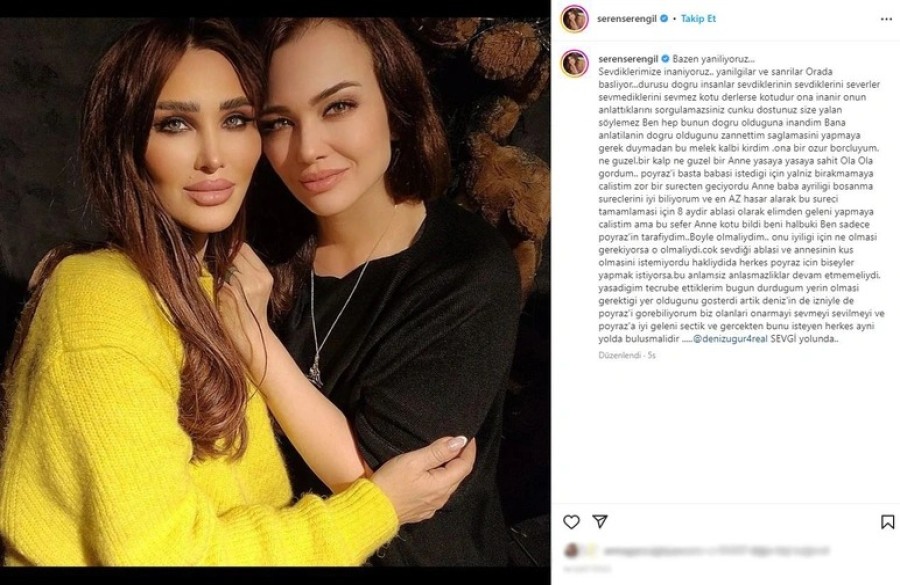
Task: Click the caption text starting Bazen yaniliyoruz
Action: (741, 199)
